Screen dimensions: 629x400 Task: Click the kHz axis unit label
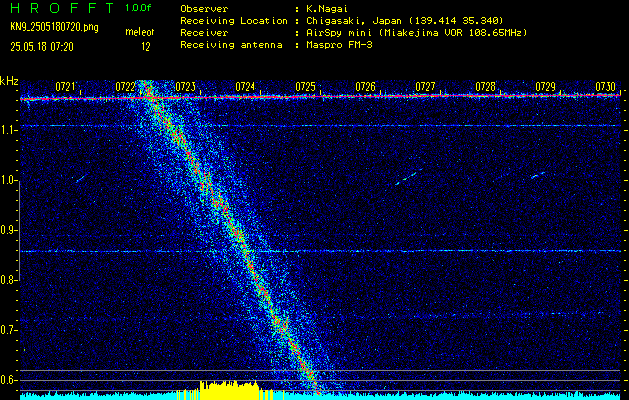coord(9,81)
